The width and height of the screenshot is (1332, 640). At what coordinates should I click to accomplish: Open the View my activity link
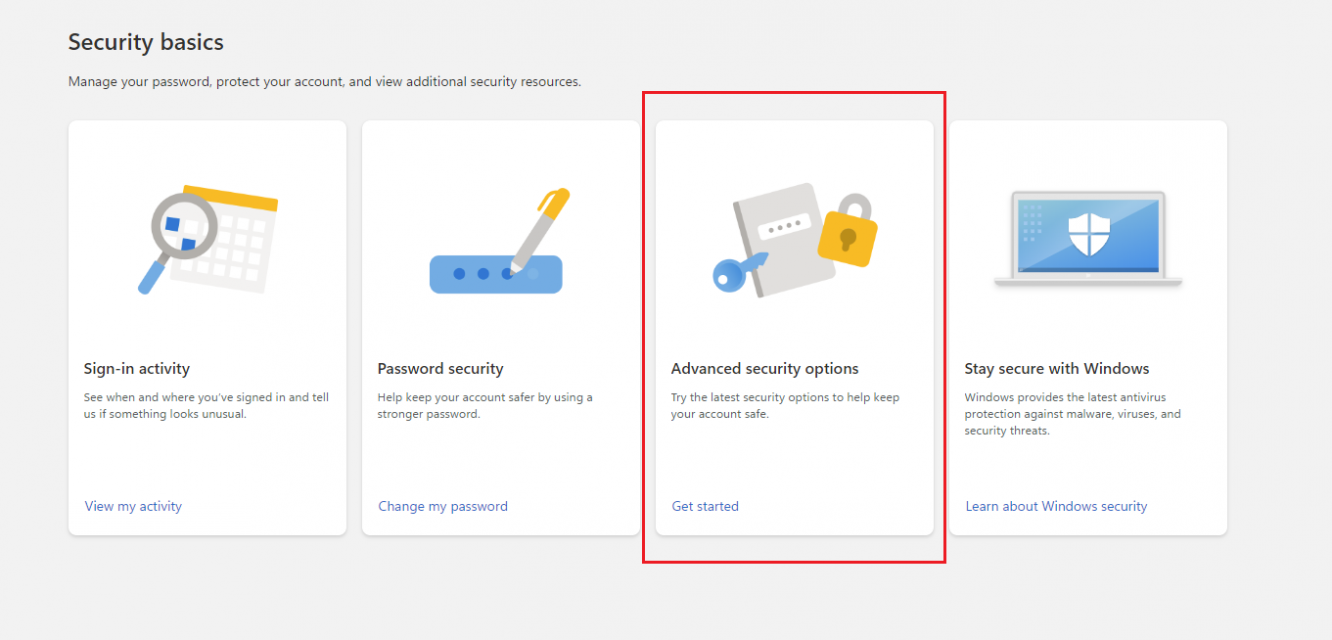[x=133, y=506]
